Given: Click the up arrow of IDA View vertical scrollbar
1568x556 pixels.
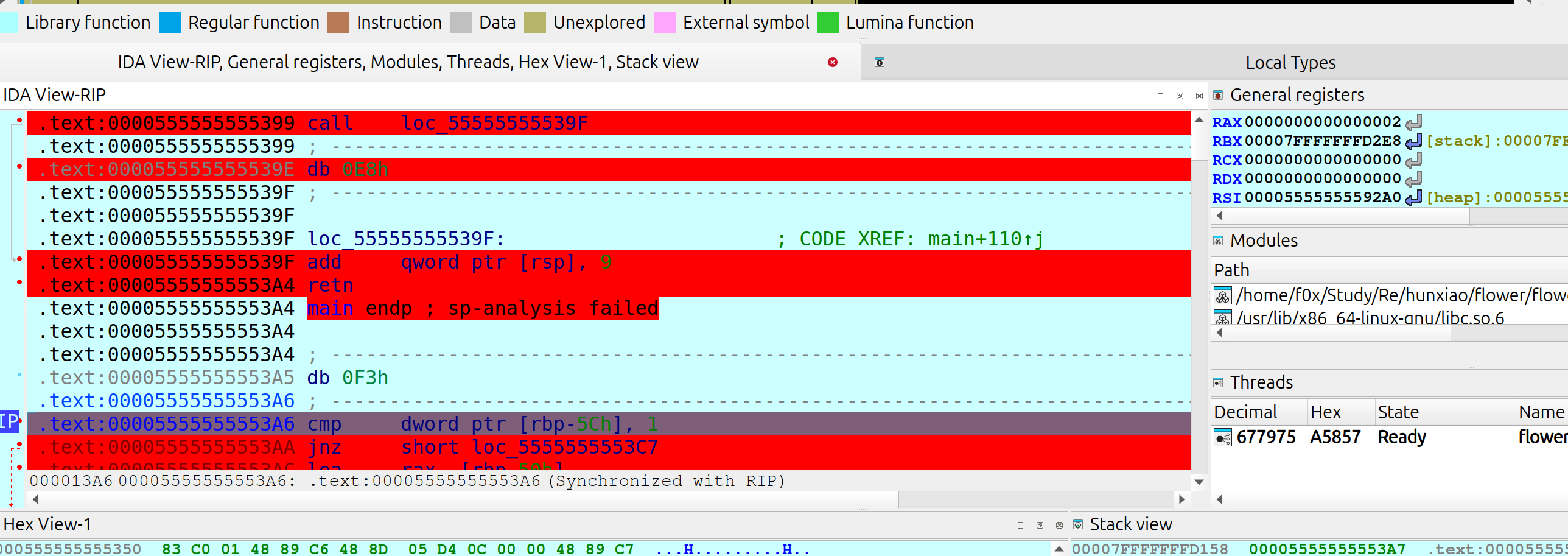Looking at the screenshot, I should pos(1199,120).
